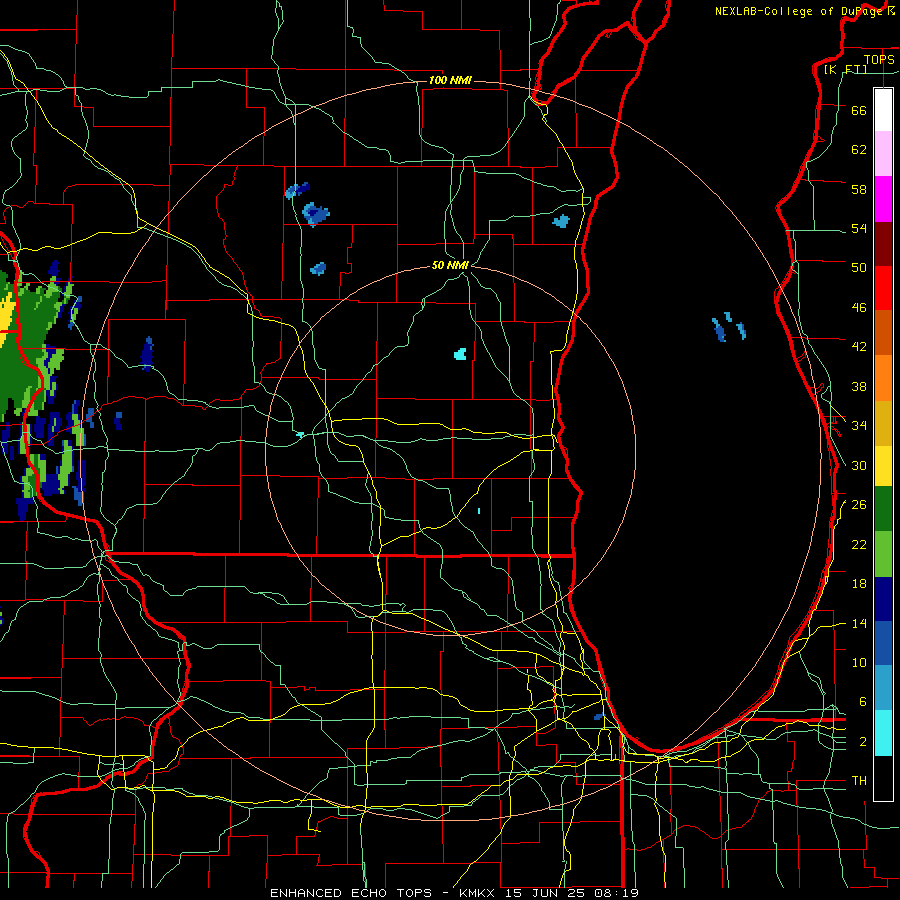The width and height of the screenshot is (900, 900).
Task: Select the dark green legend swatch beside 26
Action: [x=883, y=509]
